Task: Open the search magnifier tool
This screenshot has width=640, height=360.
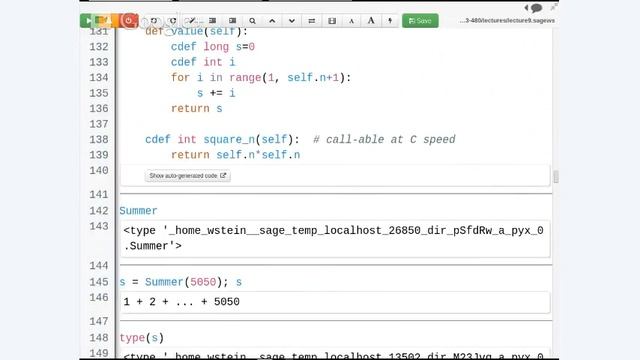Action: [x=252, y=21]
